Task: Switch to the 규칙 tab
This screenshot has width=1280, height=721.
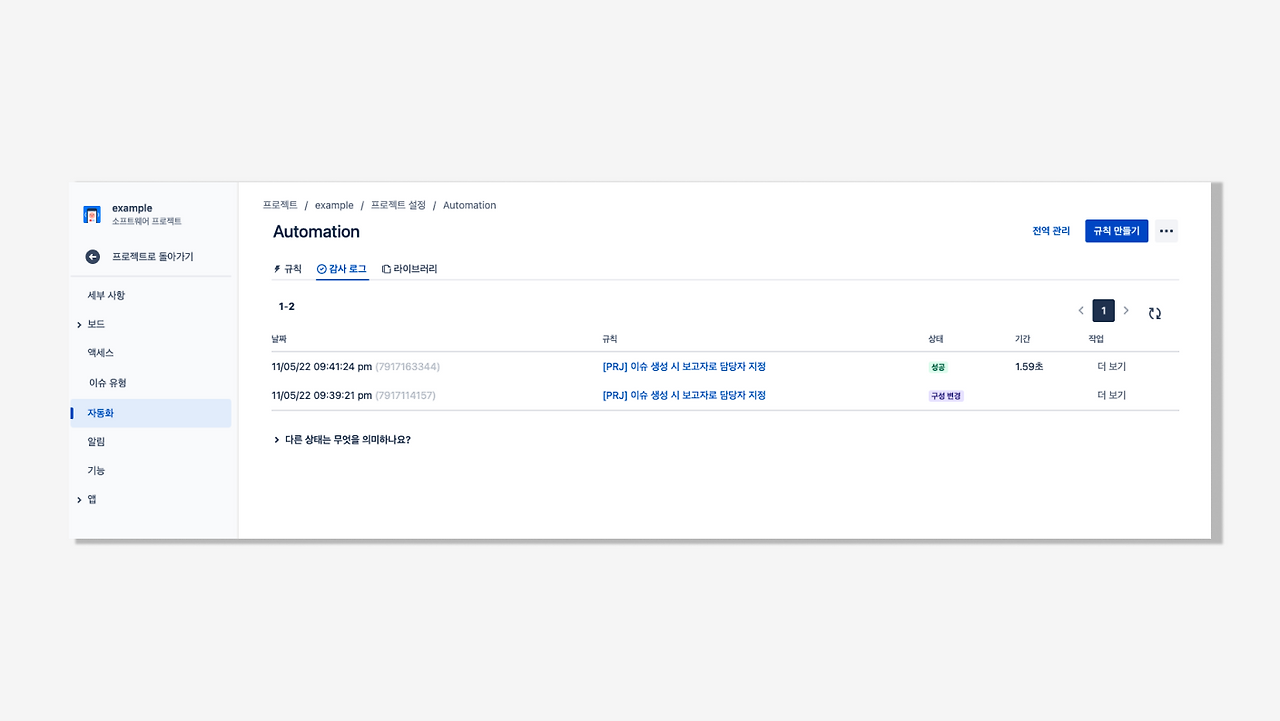Action: point(287,269)
